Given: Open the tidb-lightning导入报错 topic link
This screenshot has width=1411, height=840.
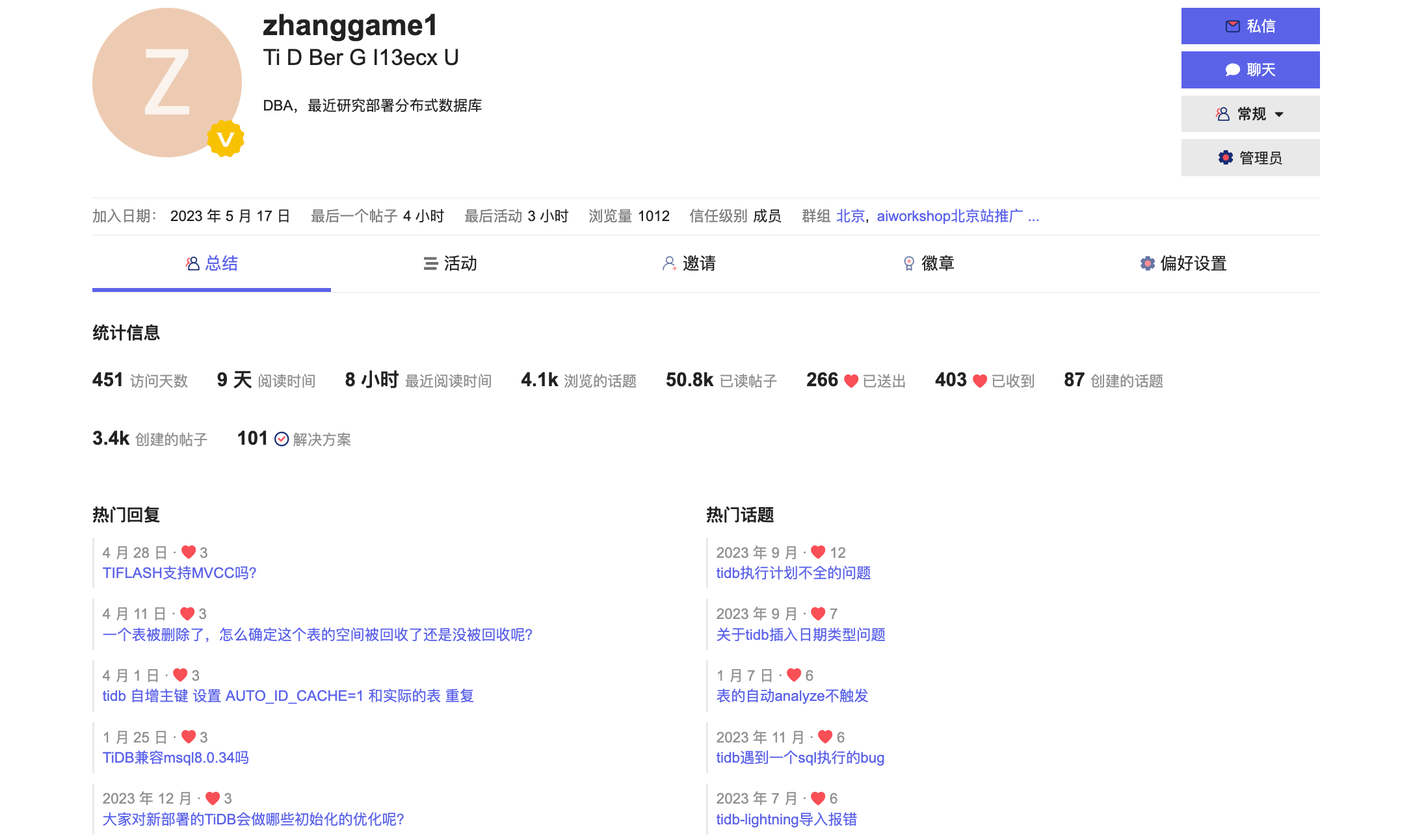Looking at the screenshot, I should (785, 819).
